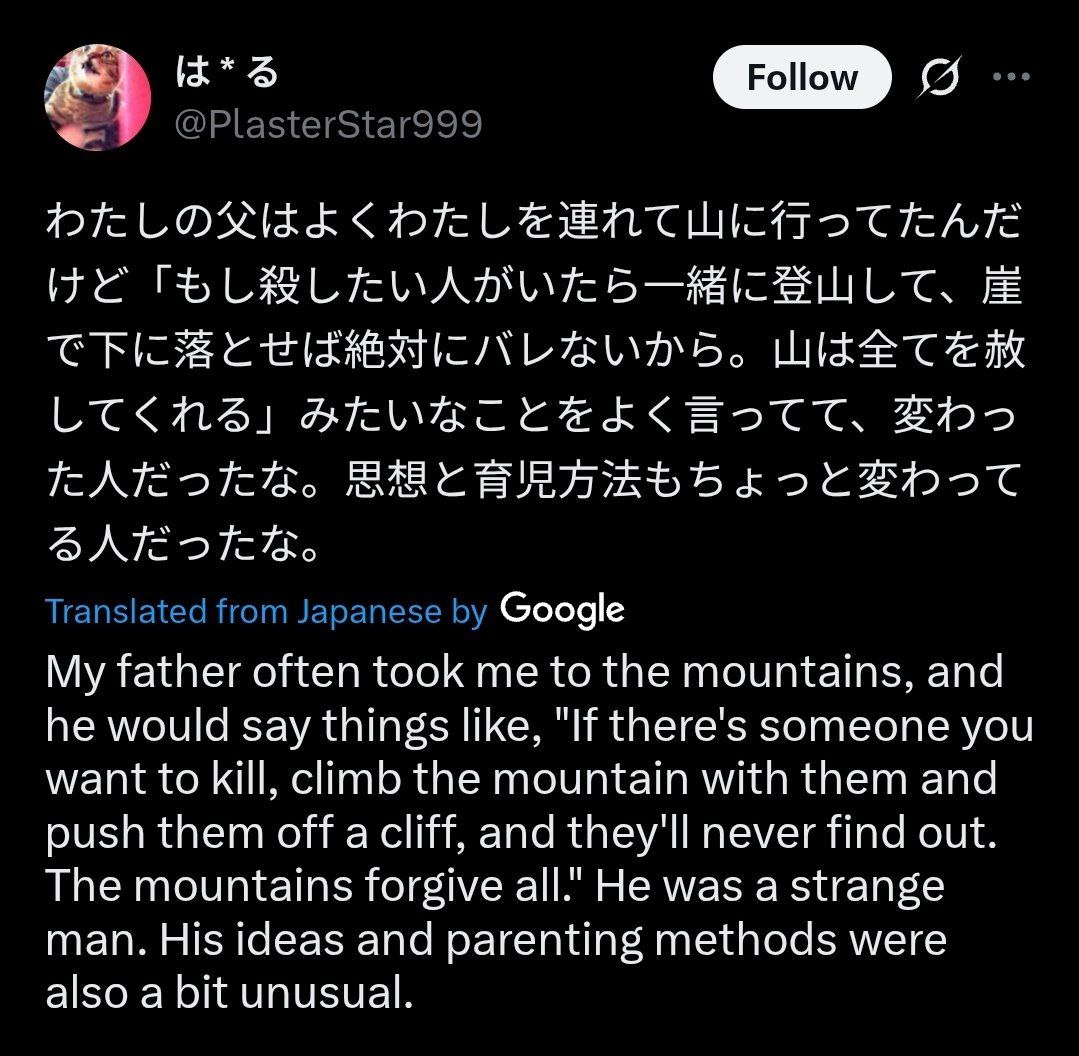The image size is (1079, 1056).
Task: Click the Japanese line starting with けど「もし殺したい
Action: point(533,288)
